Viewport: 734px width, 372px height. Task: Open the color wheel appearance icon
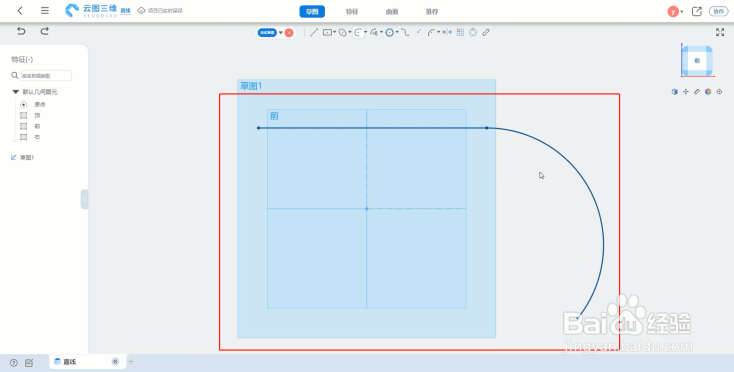coord(708,92)
